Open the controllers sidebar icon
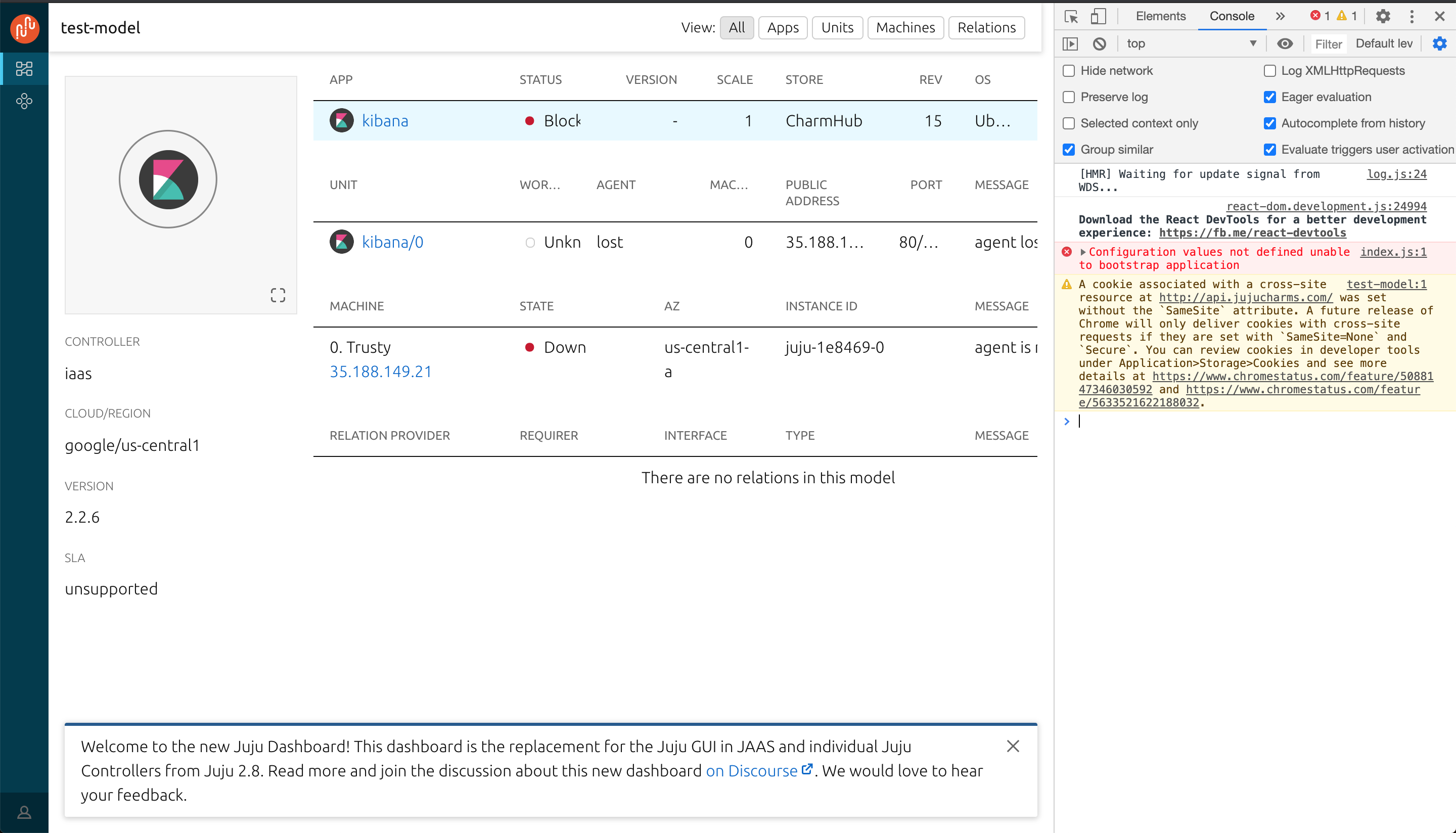This screenshot has width=1456, height=833. click(24, 101)
